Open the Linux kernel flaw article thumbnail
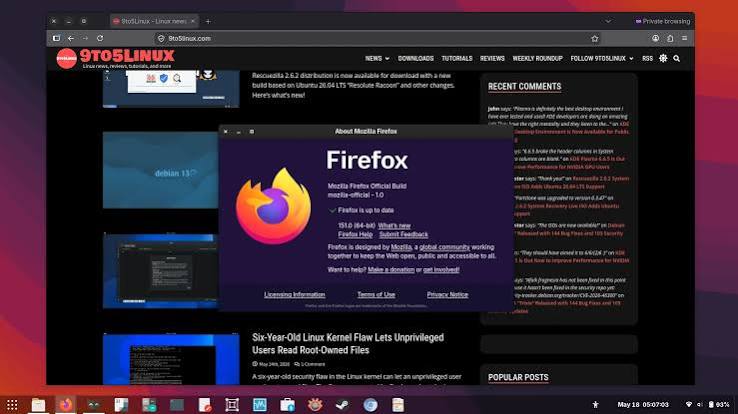738x414 pixels. (x=171, y=359)
